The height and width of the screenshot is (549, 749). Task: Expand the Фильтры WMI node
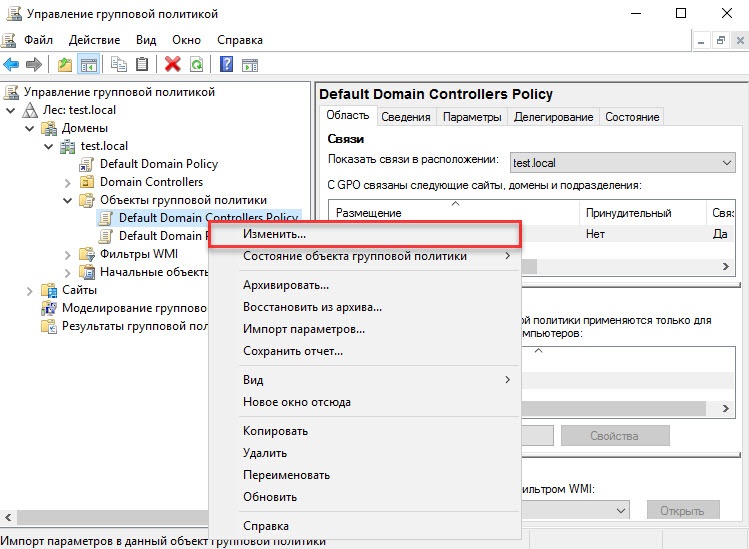tap(67, 255)
